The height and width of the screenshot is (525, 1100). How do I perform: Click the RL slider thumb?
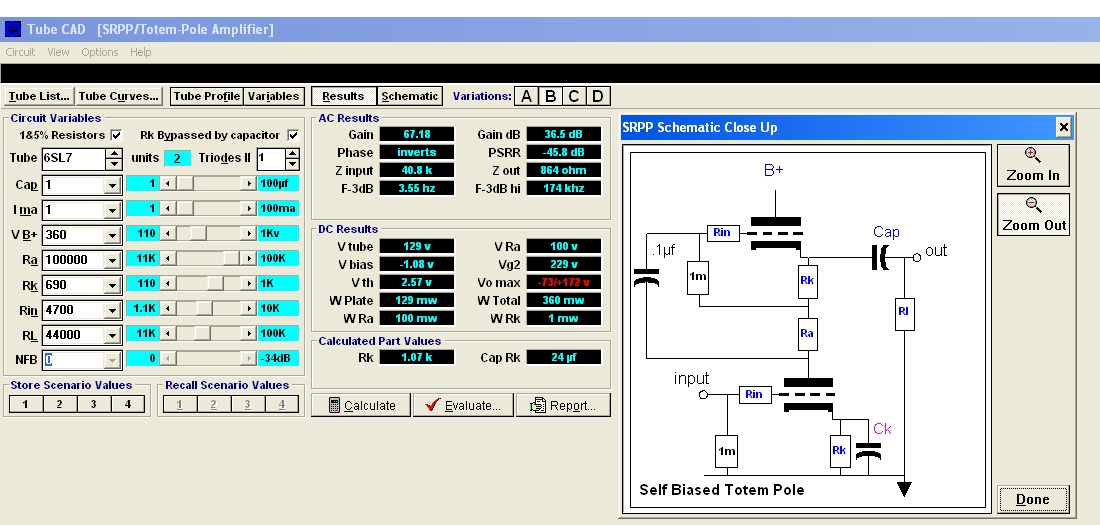[201, 333]
